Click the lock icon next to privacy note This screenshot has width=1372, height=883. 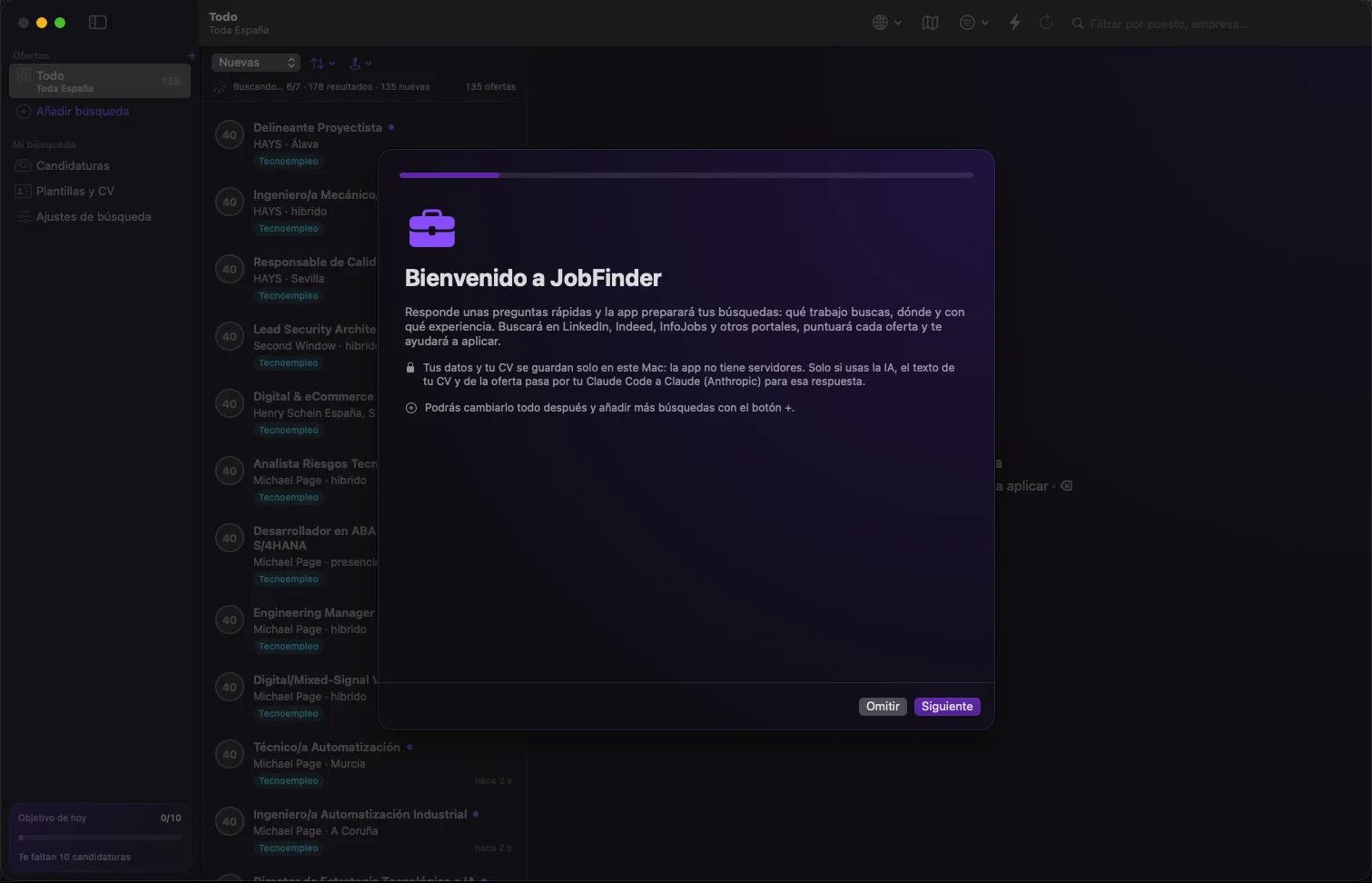(410, 368)
